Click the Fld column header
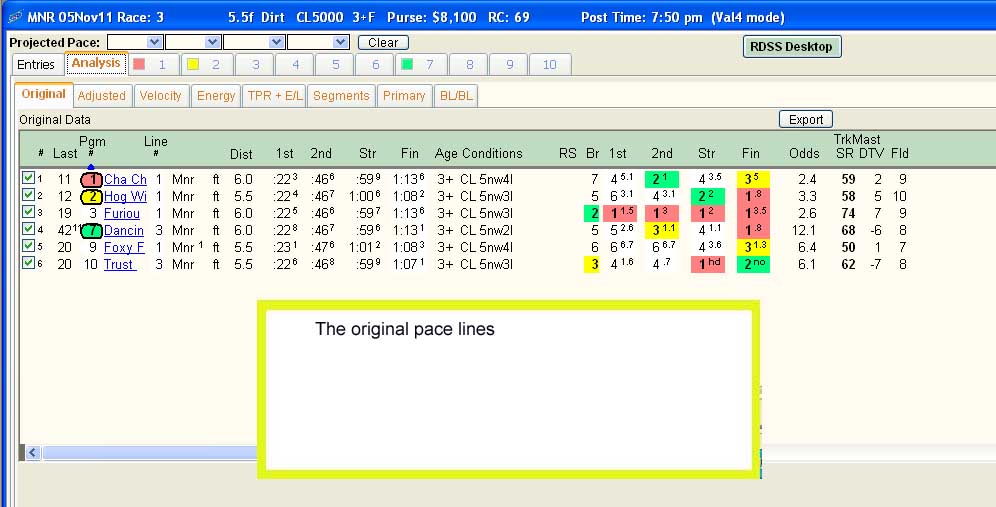Viewport: 996px width, 507px height. (x=899, y=154)
